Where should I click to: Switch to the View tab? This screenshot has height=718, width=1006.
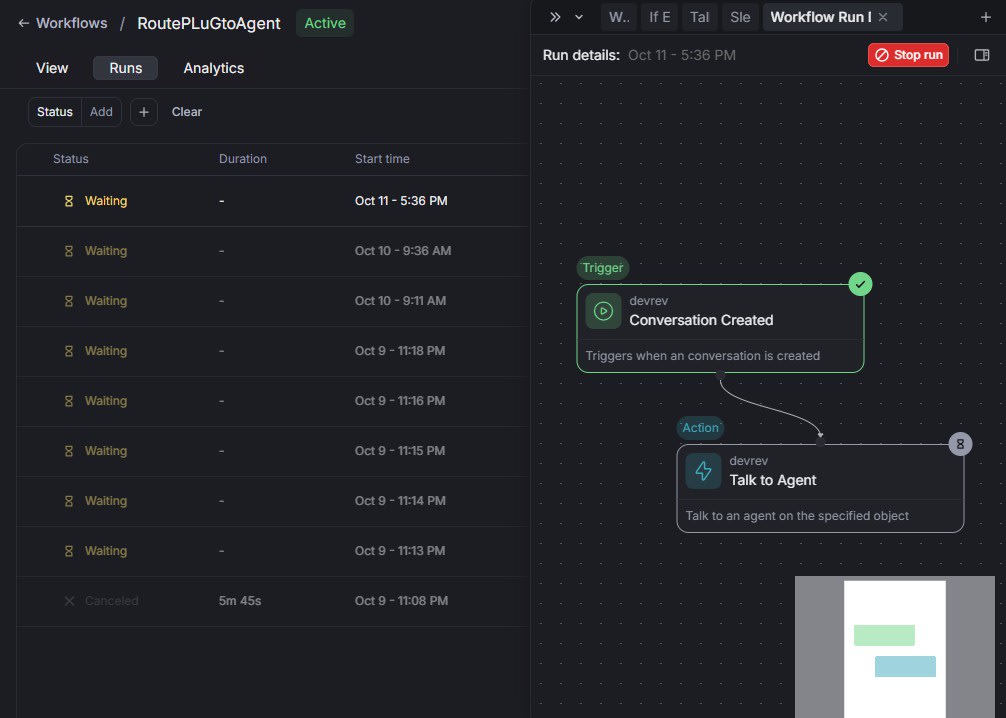click(x=52, y=68)
